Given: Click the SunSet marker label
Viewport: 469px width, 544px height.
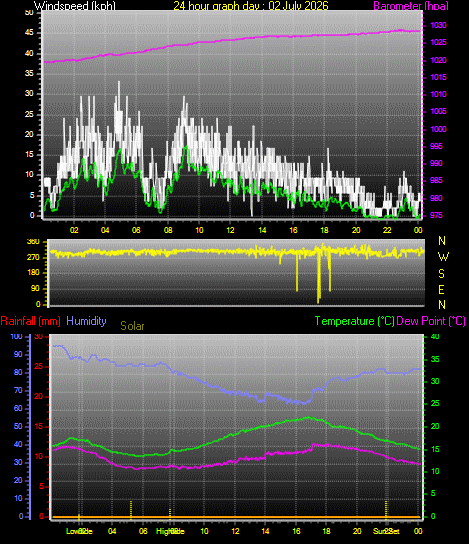Looking at the screenshot, I should point(386,531).
